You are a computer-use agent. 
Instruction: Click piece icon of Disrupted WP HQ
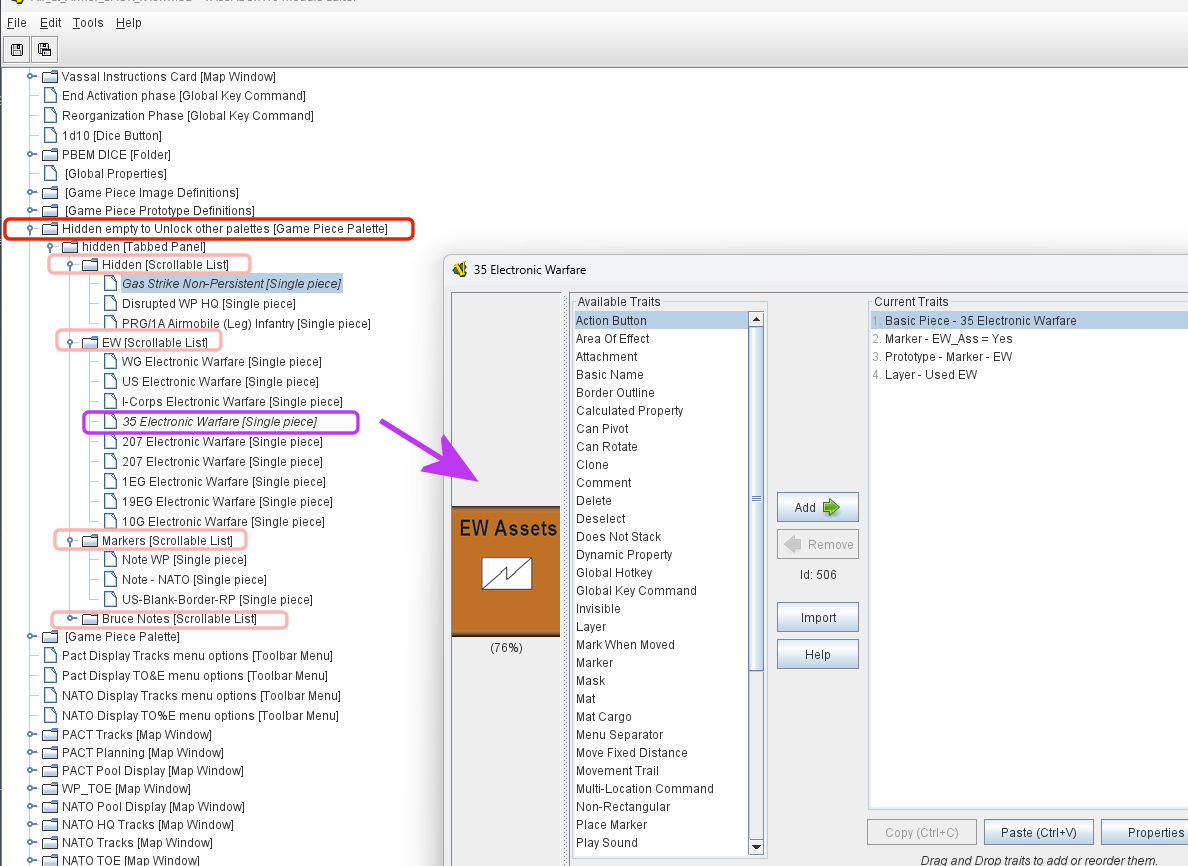pyautogui.click(x=110, y=303)
